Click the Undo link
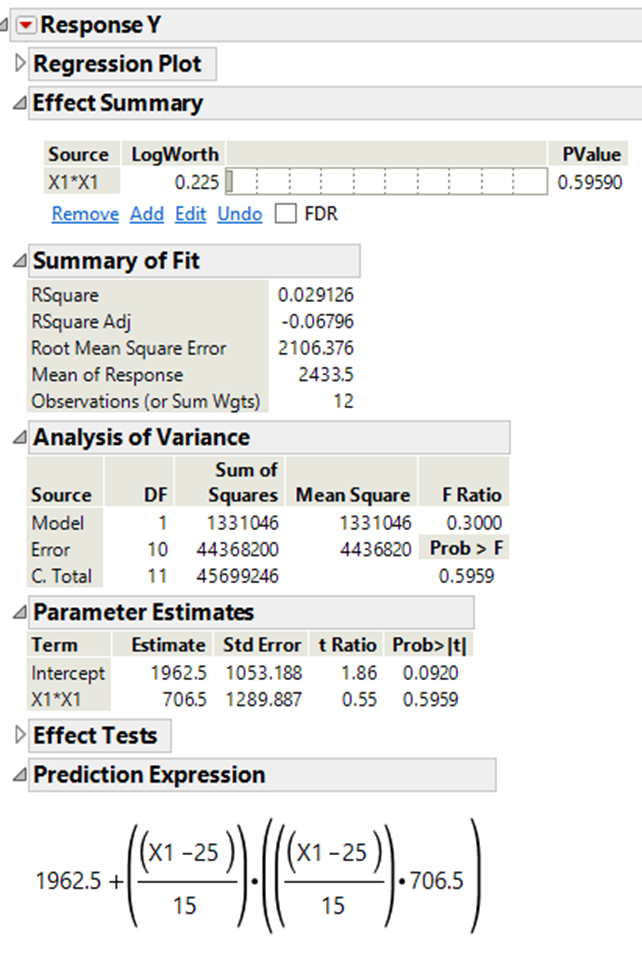The image size is (642, 953). (x=239, y=213)
